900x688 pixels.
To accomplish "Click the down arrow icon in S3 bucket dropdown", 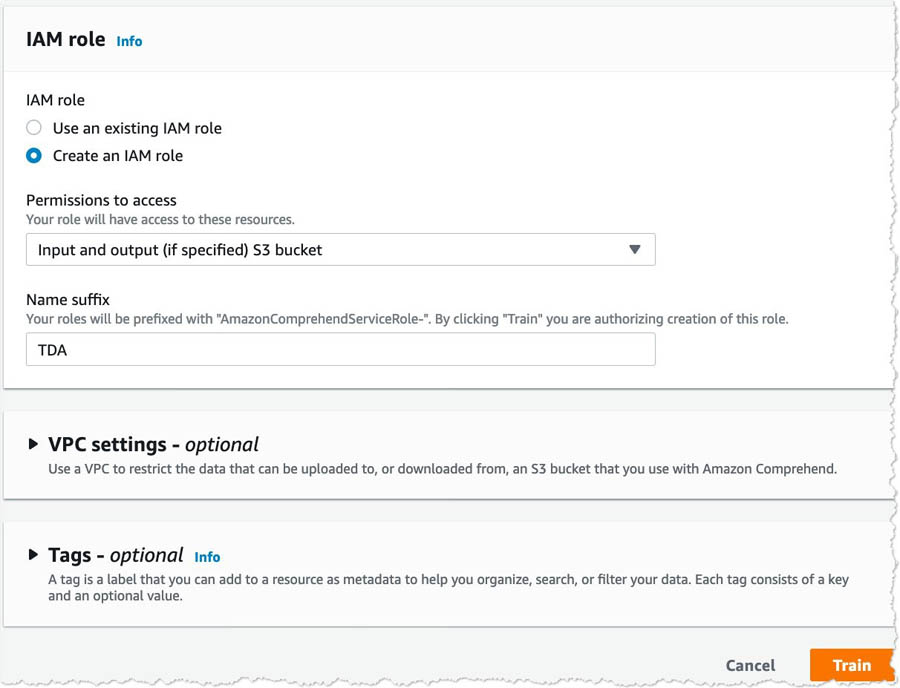I will (x=634, y=250).
